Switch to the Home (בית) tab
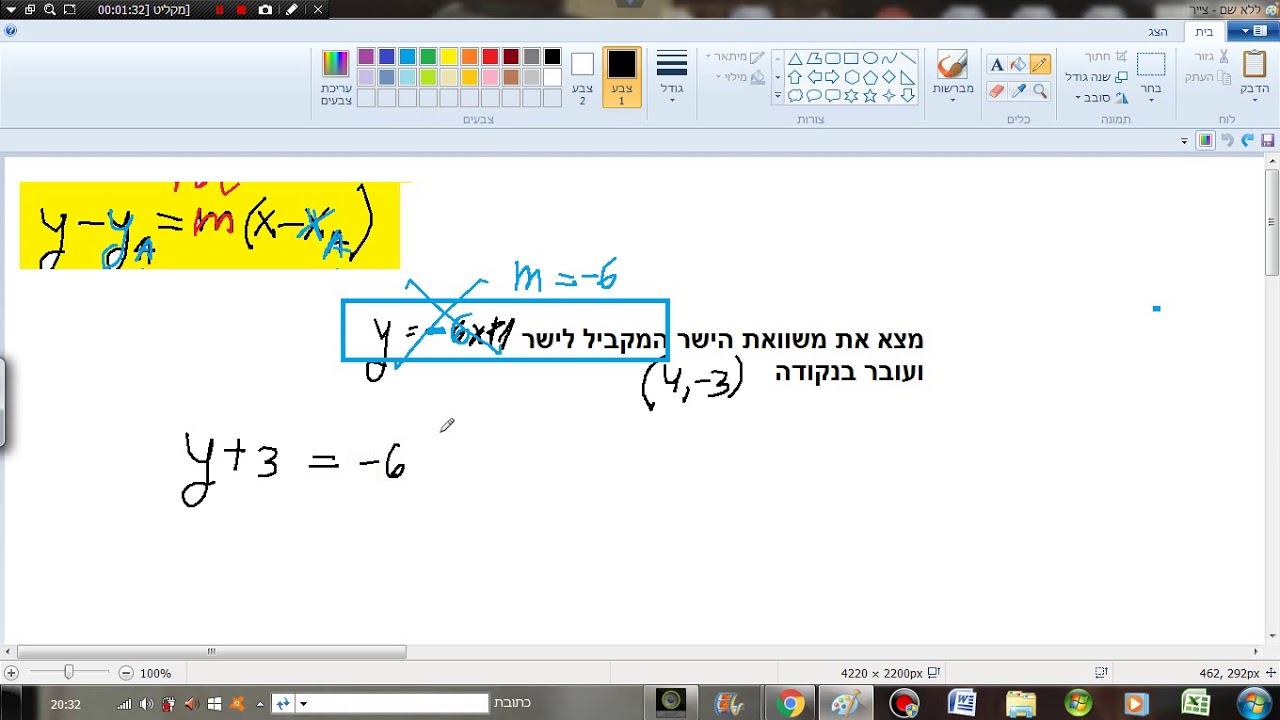Viewport: 1280px width, 720px height. [x=1203, y=32]
